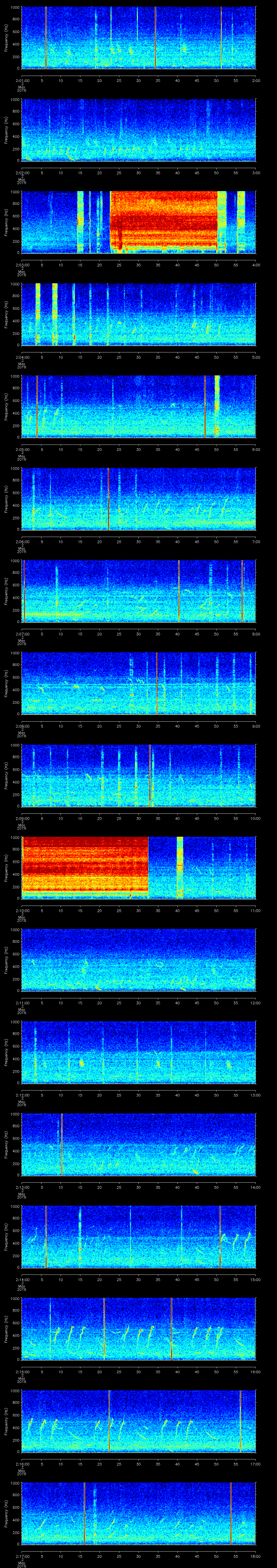277x1568 pixels.
Task: Click the spectrogram panel starting at 2:13:00
Action: 139,1144
